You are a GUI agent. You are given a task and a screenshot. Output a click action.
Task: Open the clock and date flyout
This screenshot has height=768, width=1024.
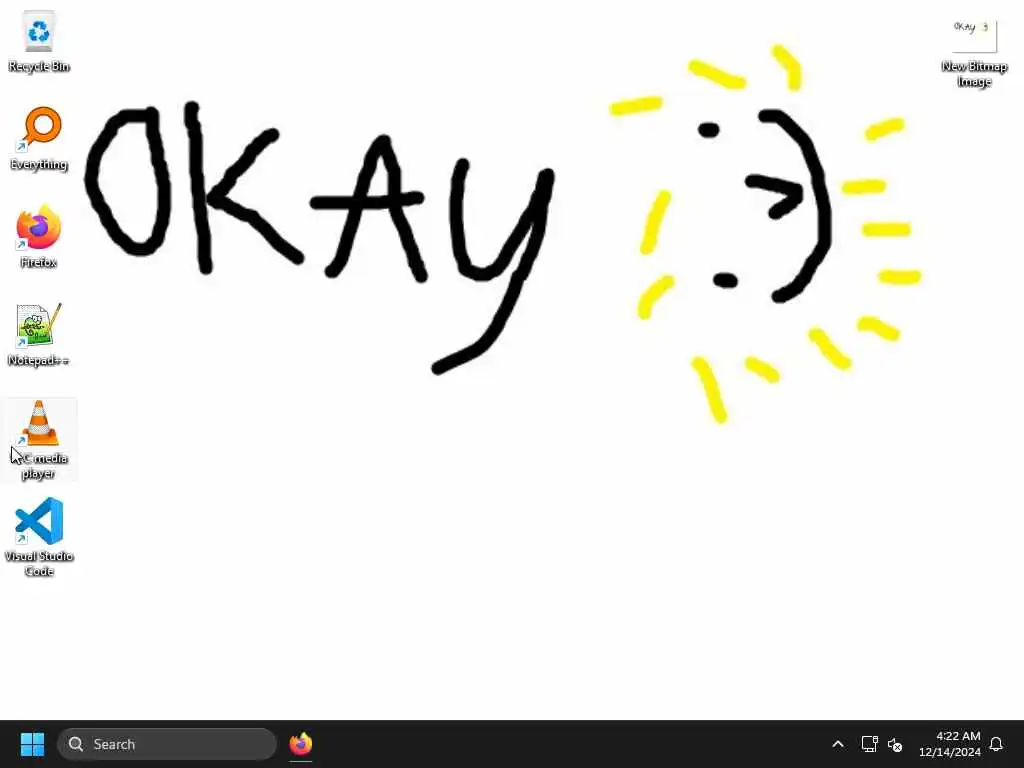[x=950, y=744]
